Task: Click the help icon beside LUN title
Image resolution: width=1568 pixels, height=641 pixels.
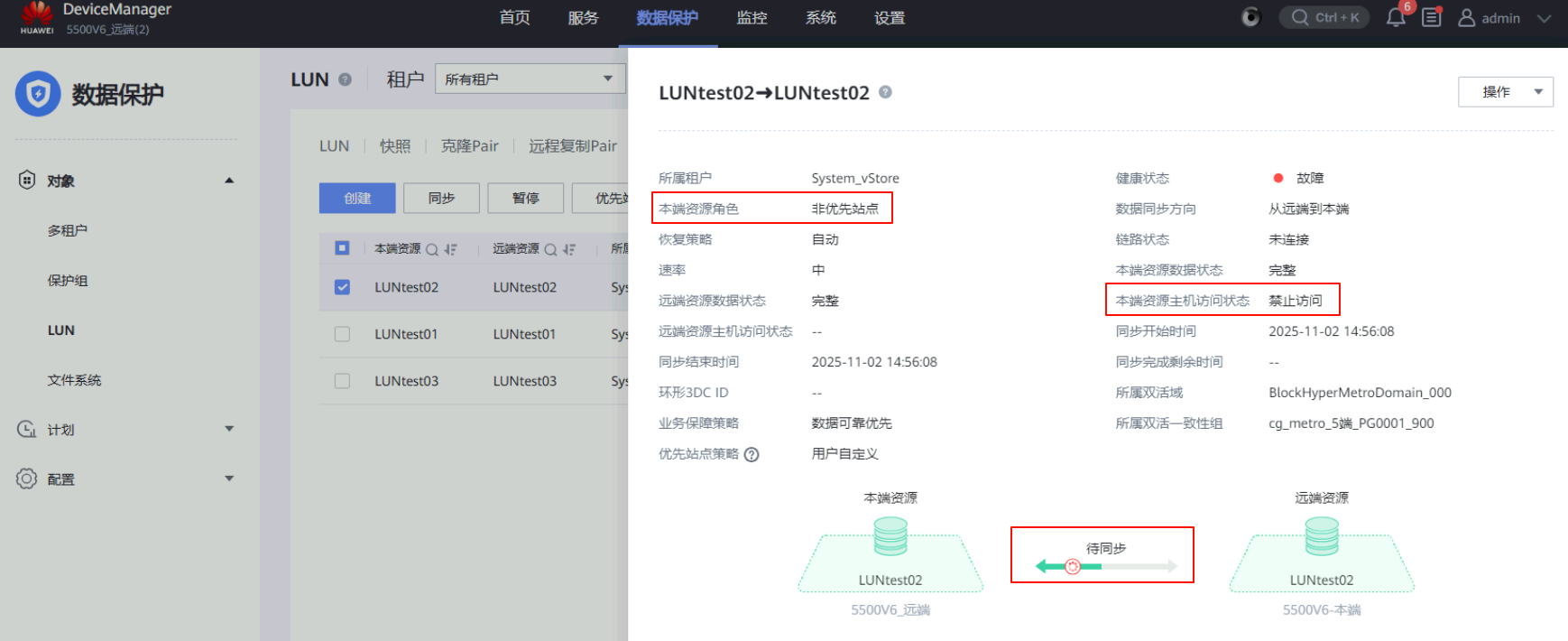Action: click(345, 79)
